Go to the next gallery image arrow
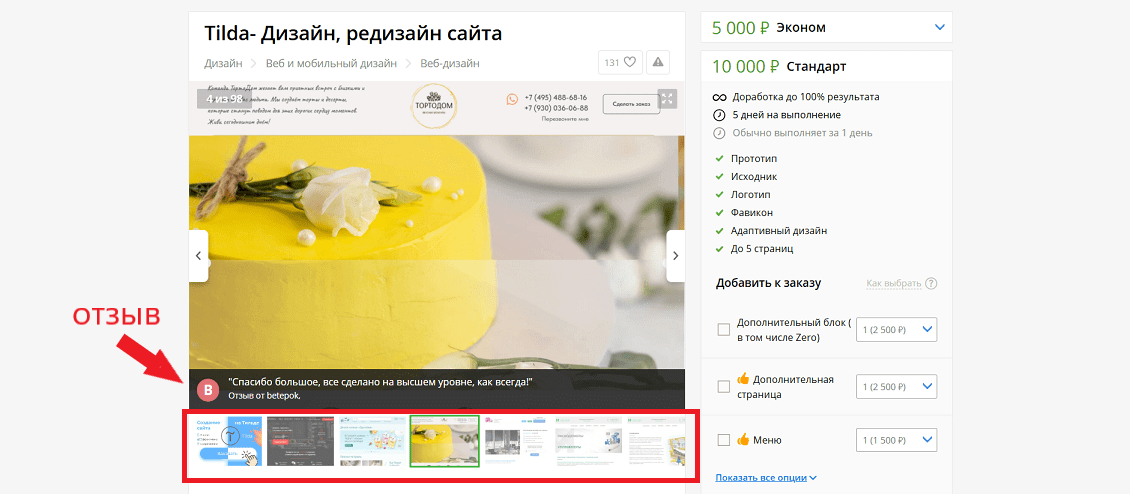The height and width of the screenshot is (494, 1130). pos(675,256)
